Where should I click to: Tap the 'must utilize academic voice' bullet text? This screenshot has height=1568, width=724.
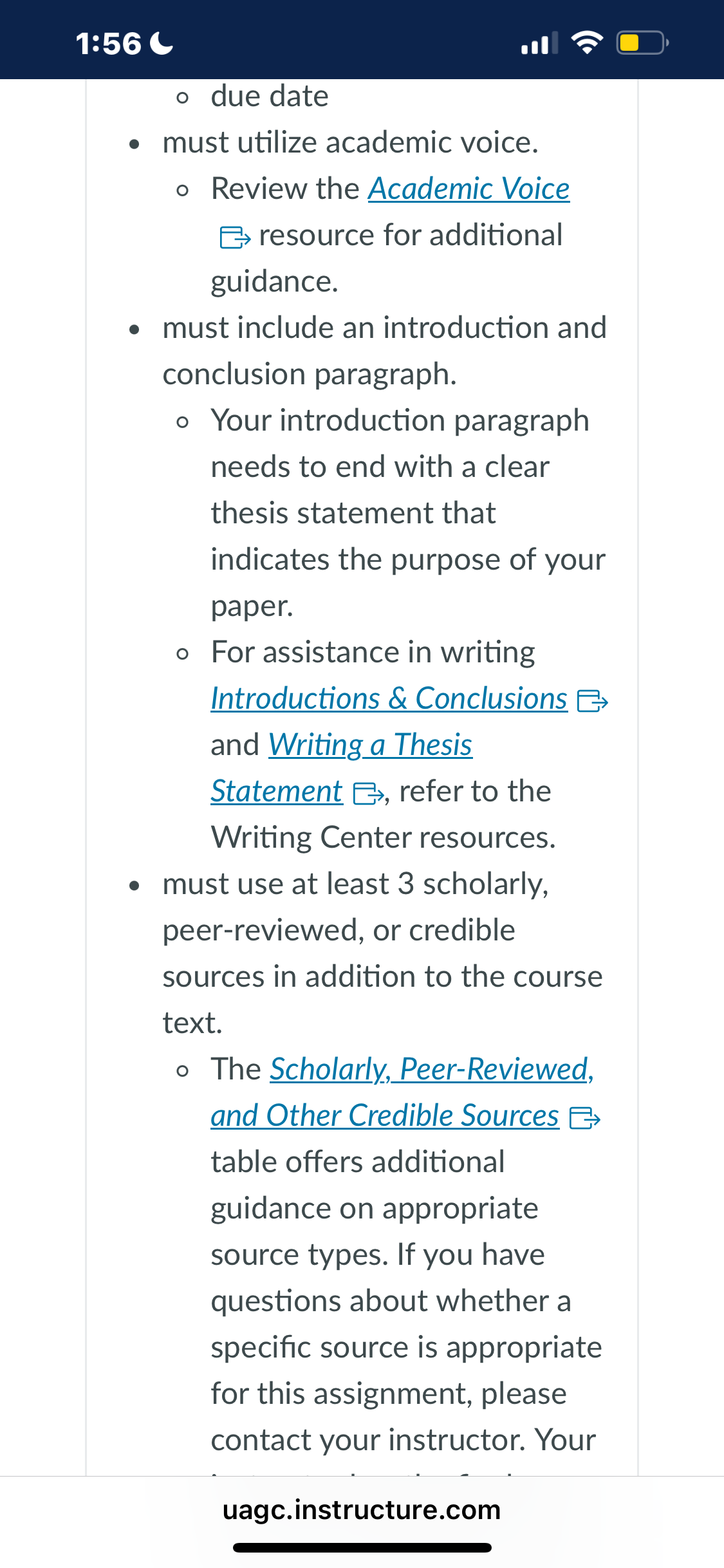[351, 143]
